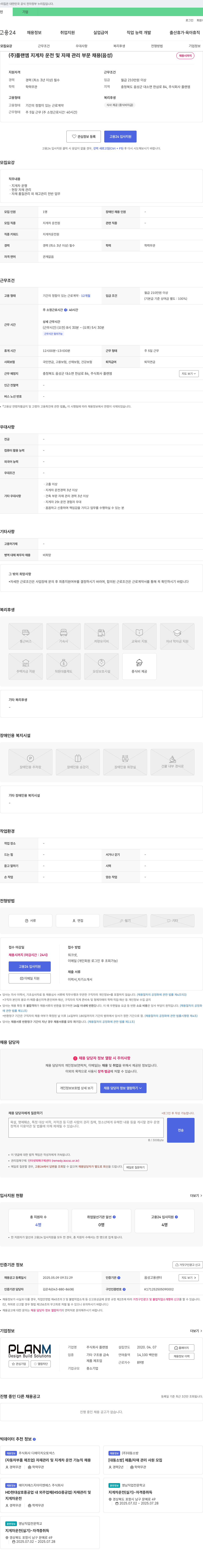The height and width of the screenshot is (1568, 203).
Task: Switch to the 근무조건 tab
Action: pos(44,46)
